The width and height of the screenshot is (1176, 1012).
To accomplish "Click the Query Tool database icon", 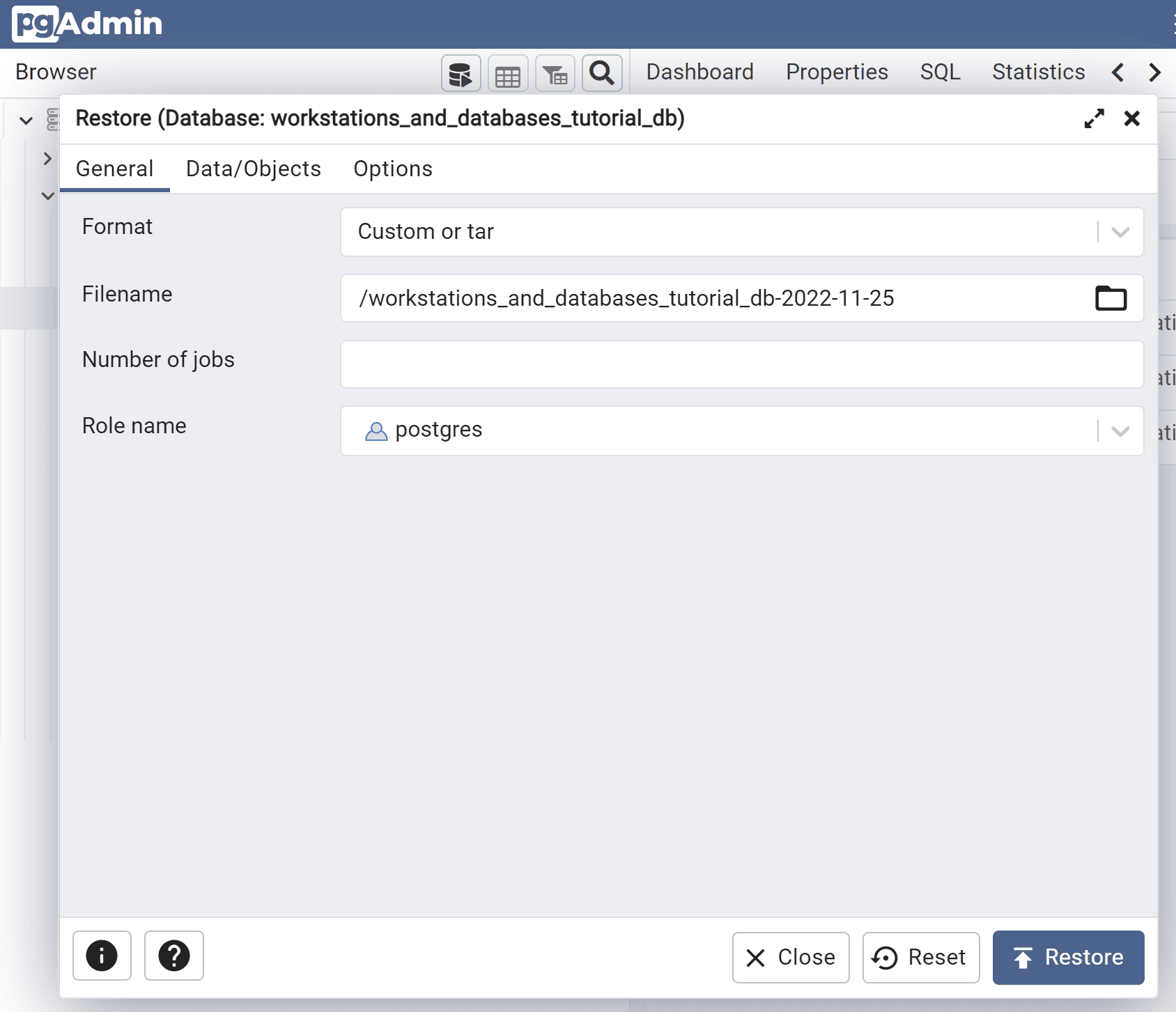I will click(x=461, y=74).
